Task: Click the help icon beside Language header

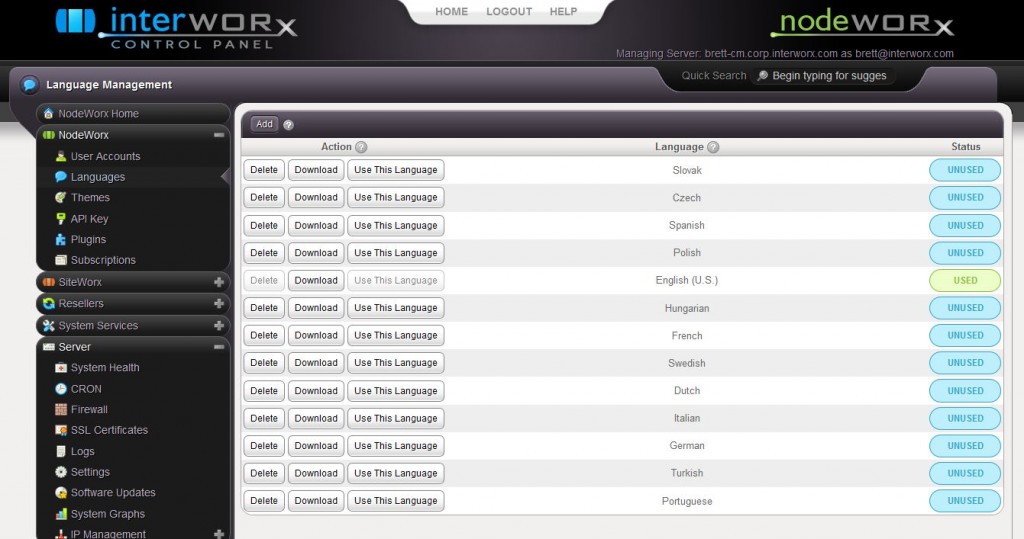Action: (x=713, y=147)
